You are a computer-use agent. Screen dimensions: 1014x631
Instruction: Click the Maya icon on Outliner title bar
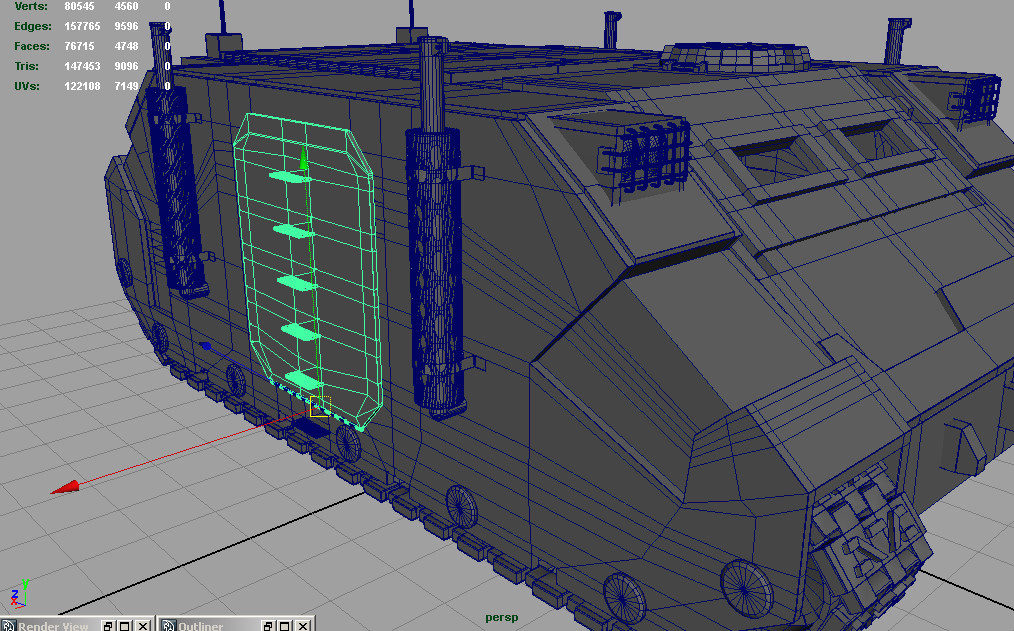[x=169, y=625]
